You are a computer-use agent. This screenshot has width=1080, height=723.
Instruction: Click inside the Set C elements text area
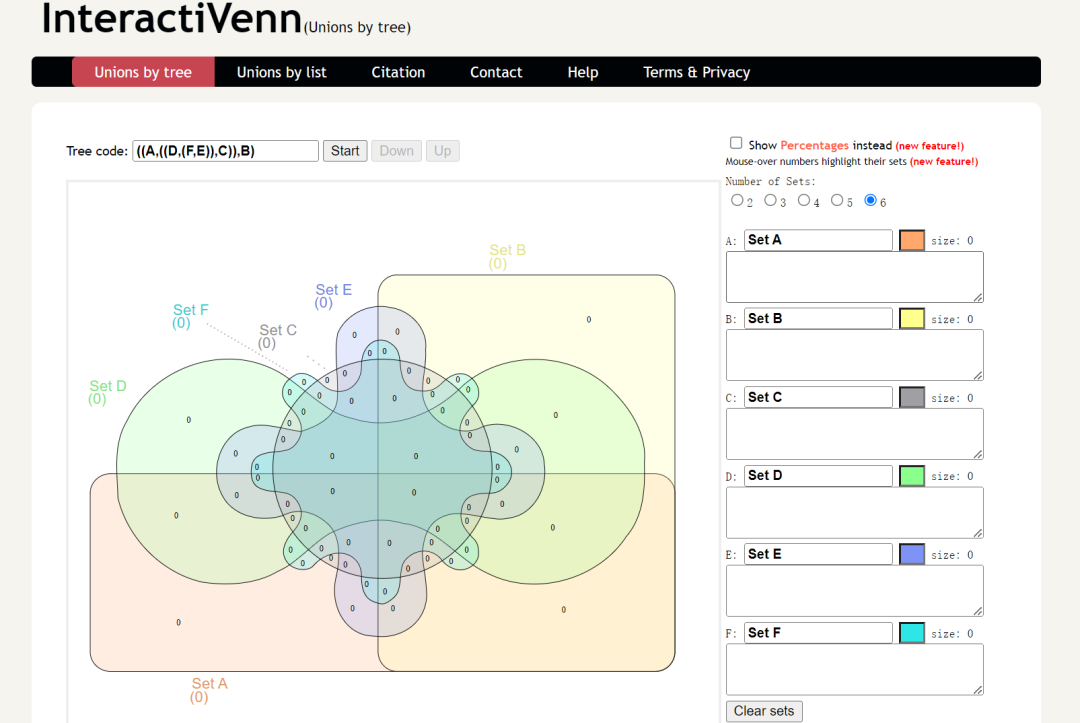coord(855,434)
